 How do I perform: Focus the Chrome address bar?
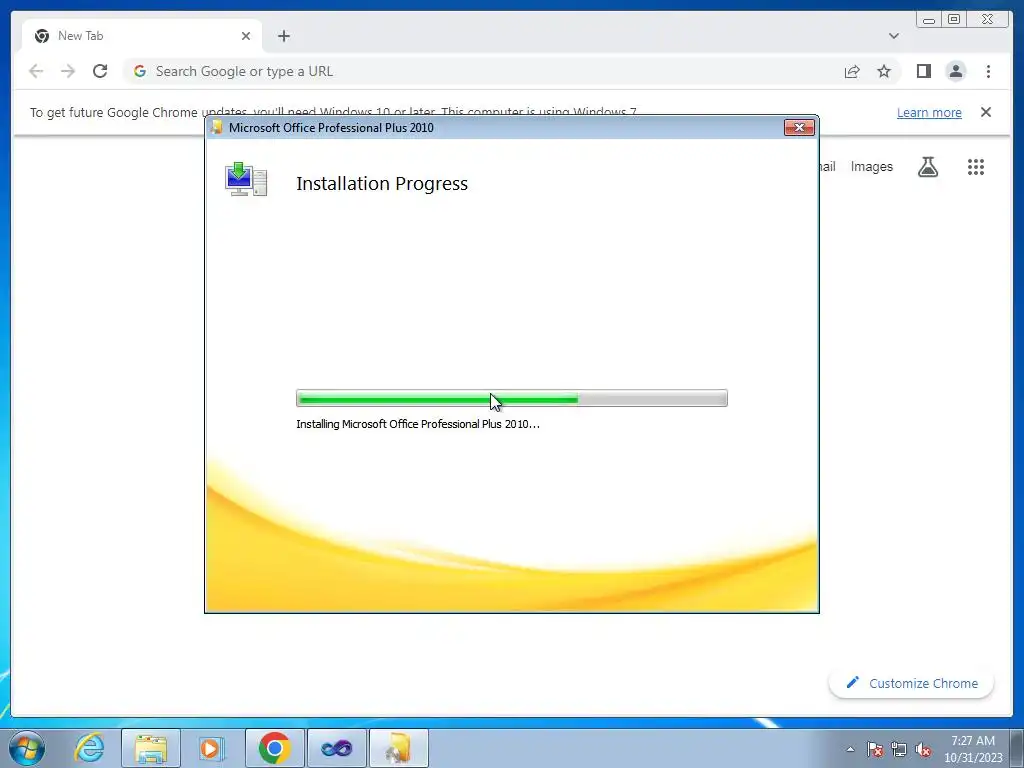(x=483, y=71)
